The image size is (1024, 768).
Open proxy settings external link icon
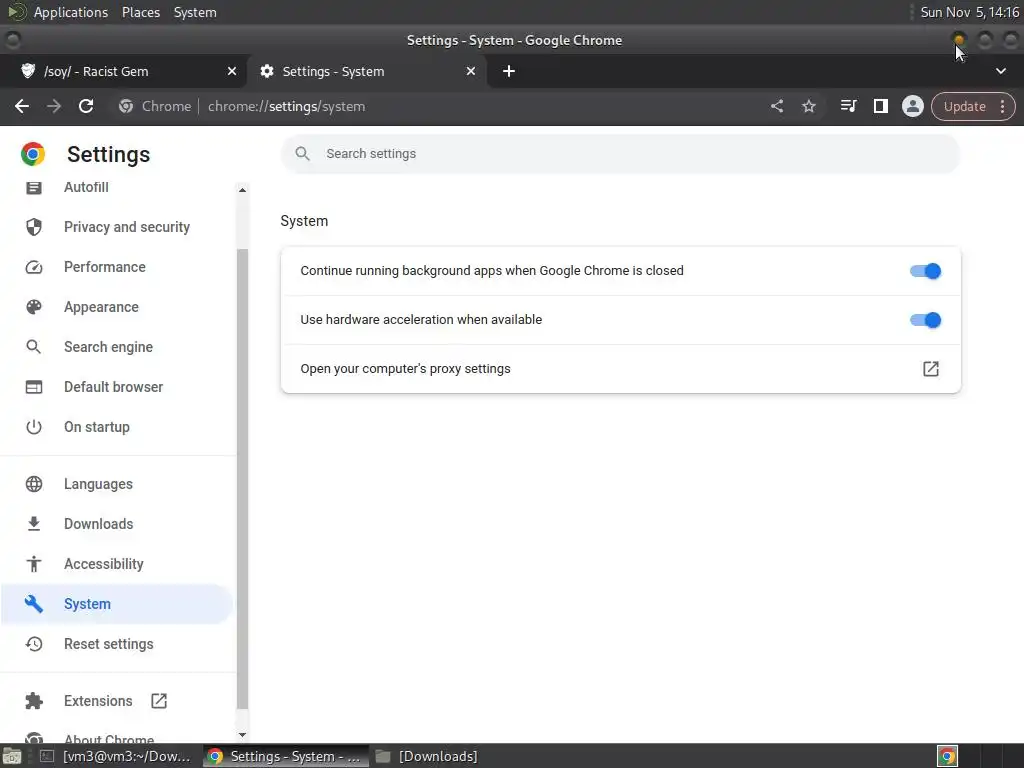[x=931, y=369]
